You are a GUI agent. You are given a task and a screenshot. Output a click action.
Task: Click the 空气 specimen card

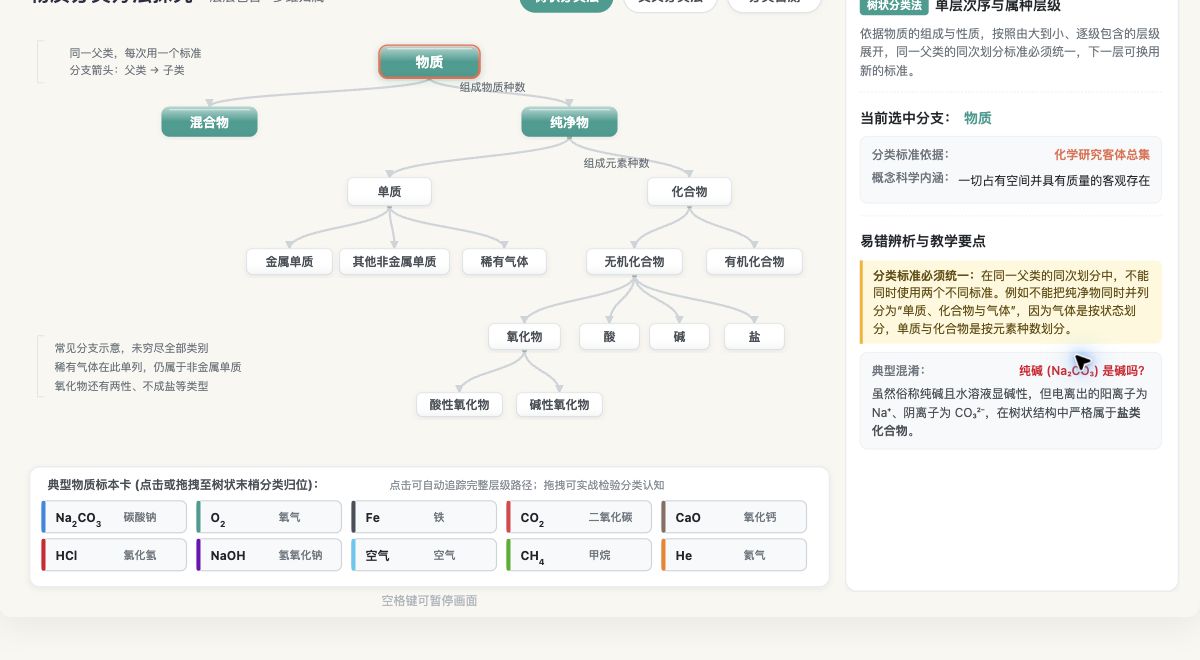pos(424,555)
